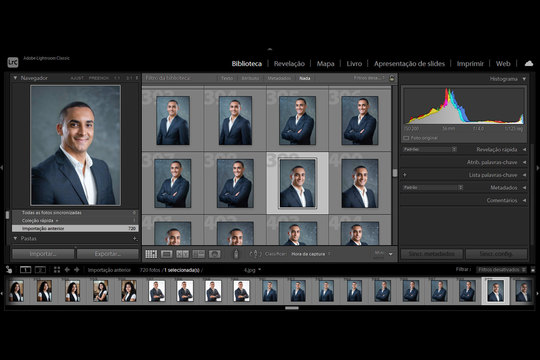Select the painter spray can tool
This screenshot has width=540, height=360.
(x=236, y=254)
